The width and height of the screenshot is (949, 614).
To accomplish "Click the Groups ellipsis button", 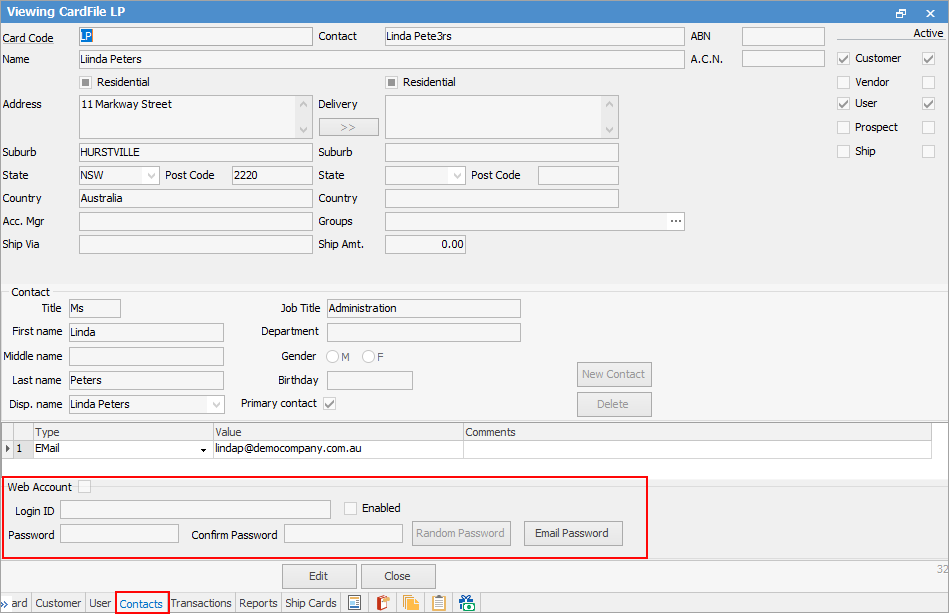I will (676, 221).
